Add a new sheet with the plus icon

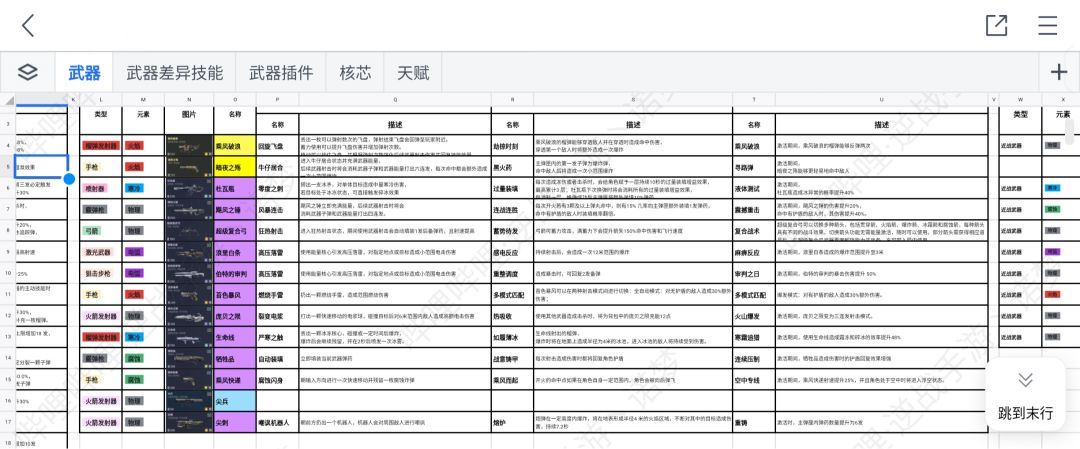coord(1059,72)
